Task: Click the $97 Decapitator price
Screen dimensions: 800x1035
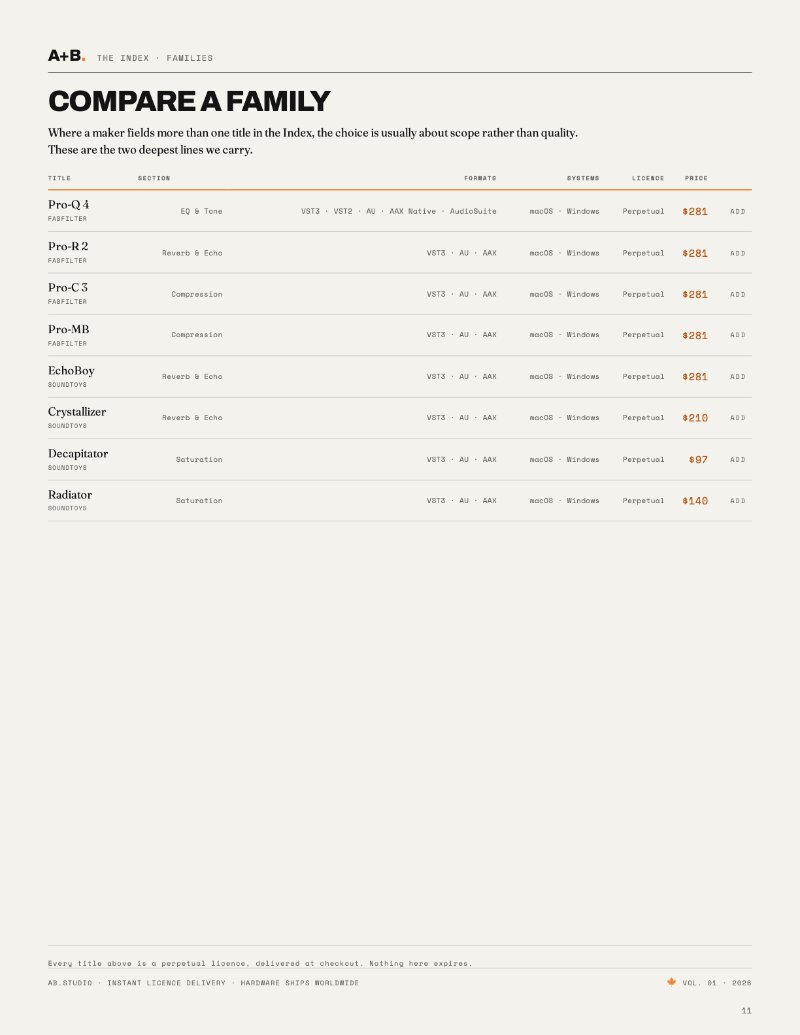Action: 698,459
